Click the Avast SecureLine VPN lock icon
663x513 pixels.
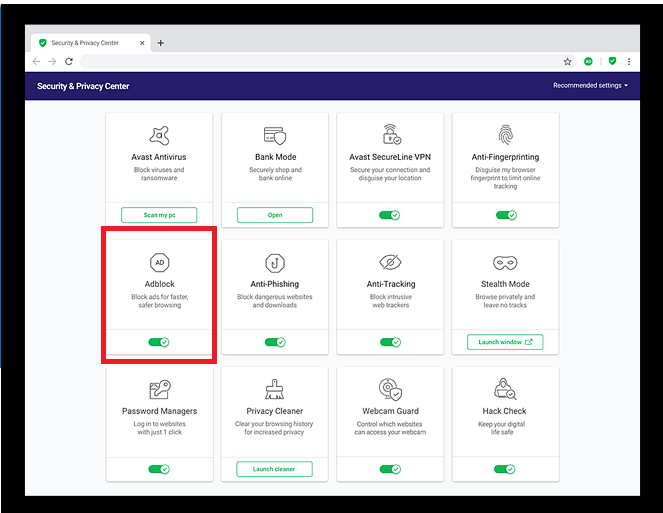[391, 134]
